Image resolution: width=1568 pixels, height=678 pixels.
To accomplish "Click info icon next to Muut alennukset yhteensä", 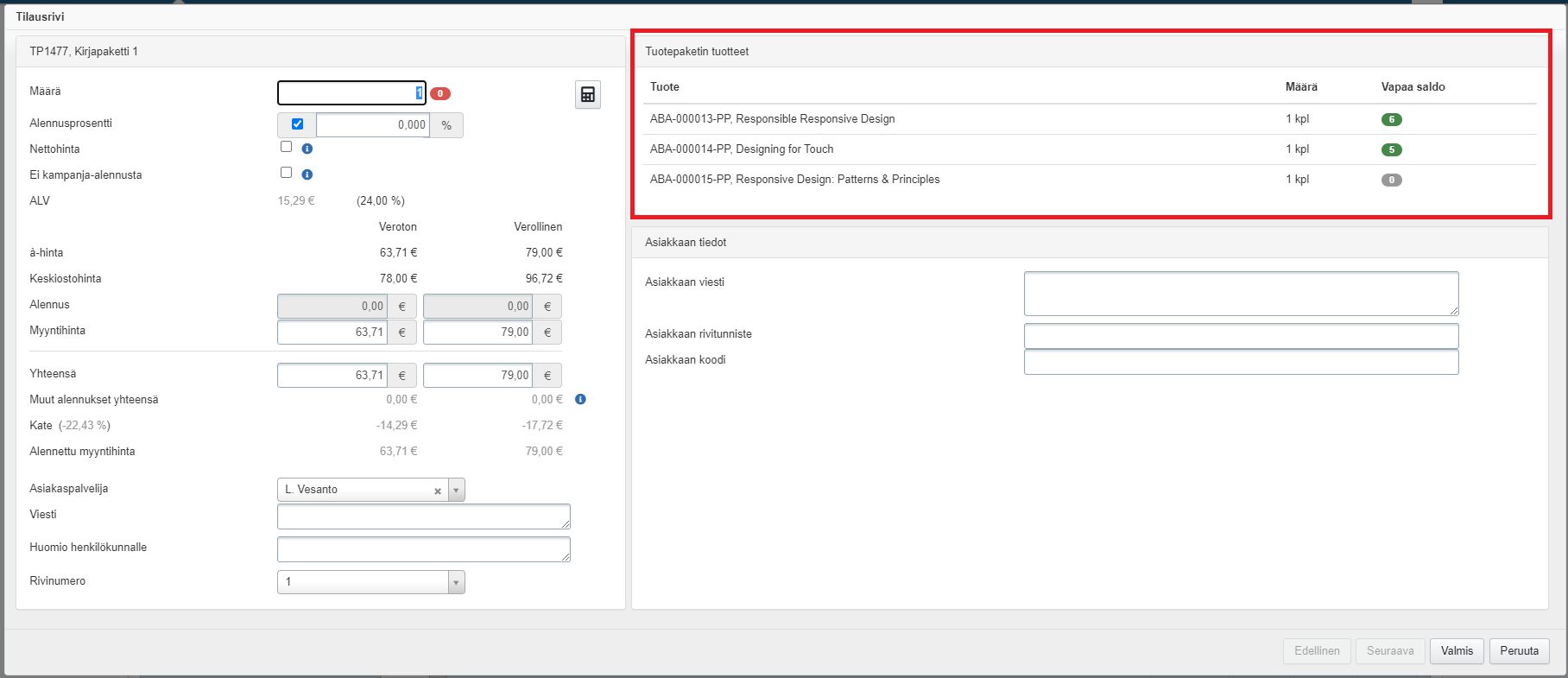I will coord(580,399).
